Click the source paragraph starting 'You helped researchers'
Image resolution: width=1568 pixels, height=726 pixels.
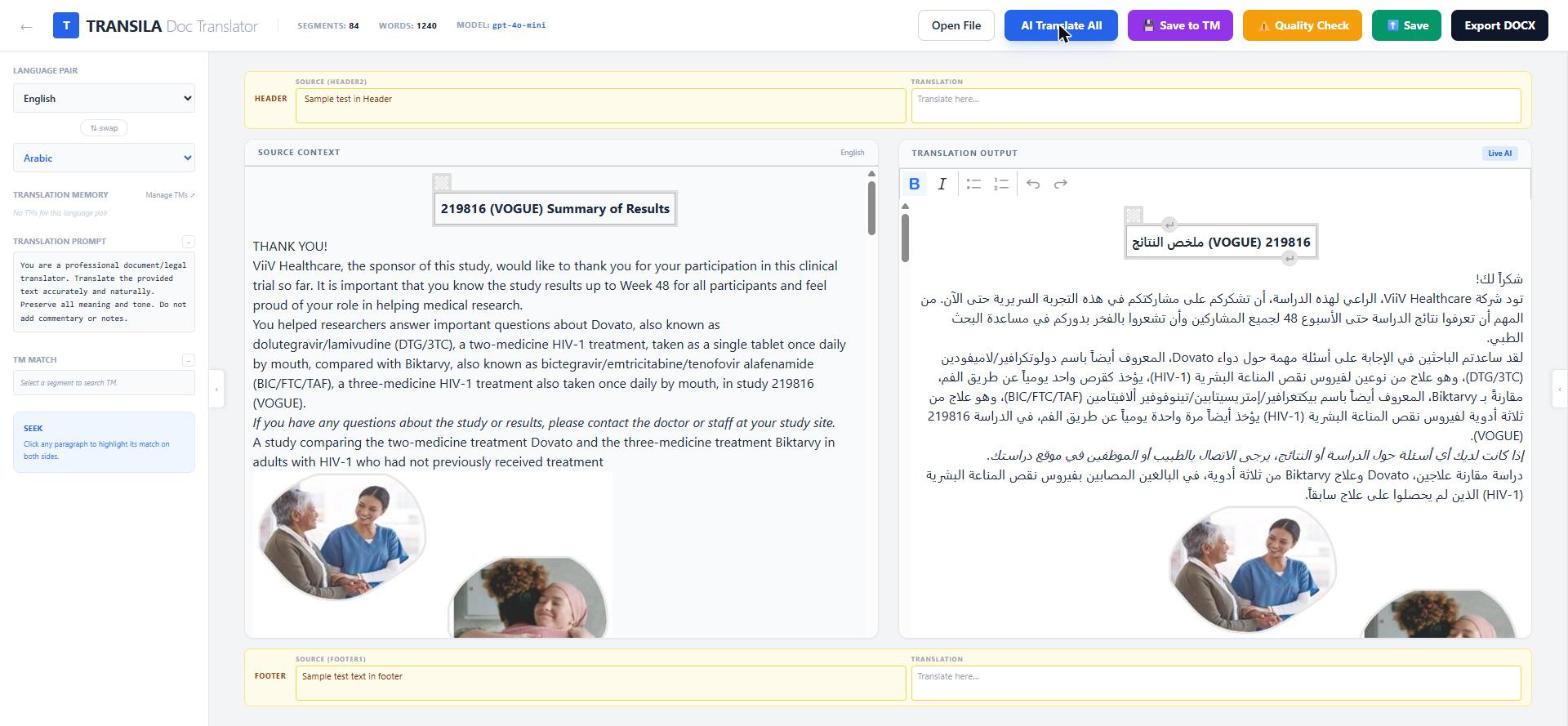click(x=550, y=364)
